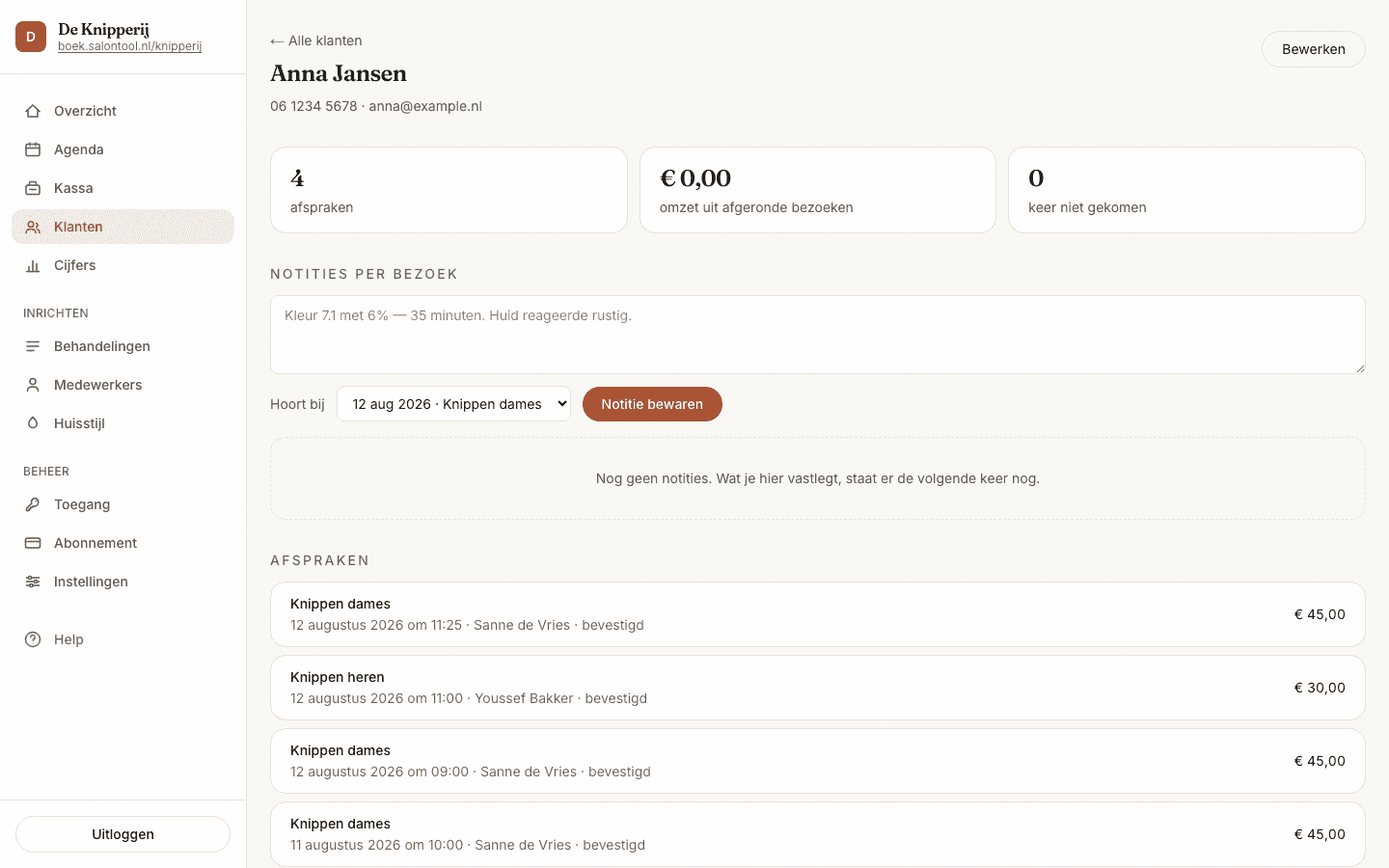The height and width of the screenshot is (868, 1389).
Task: Open the Knippen dames appointment at 11:25
Action: pyautogui.click(x=818, y=614)
